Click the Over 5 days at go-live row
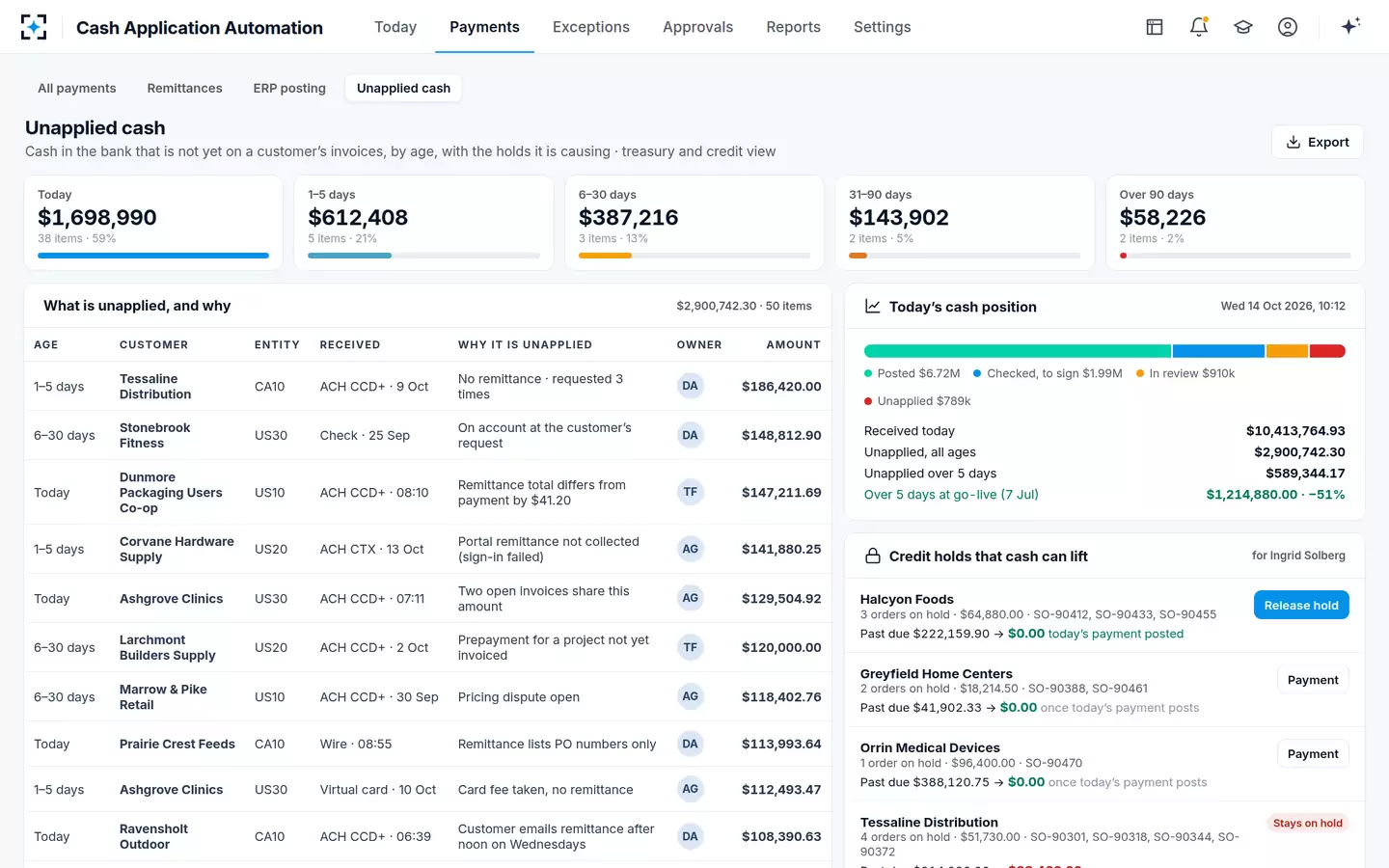Image resolution: width=1389 pixels, height=868 pixels. (x=1104, y=495)
